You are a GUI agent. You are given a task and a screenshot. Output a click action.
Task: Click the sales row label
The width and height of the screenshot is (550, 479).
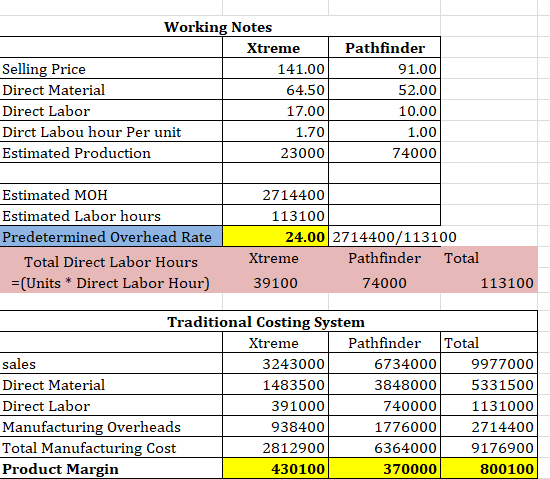111,364
